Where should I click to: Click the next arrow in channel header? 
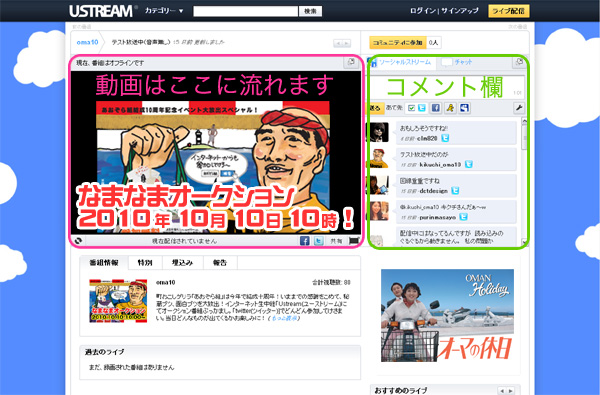(x=346, y=43)
